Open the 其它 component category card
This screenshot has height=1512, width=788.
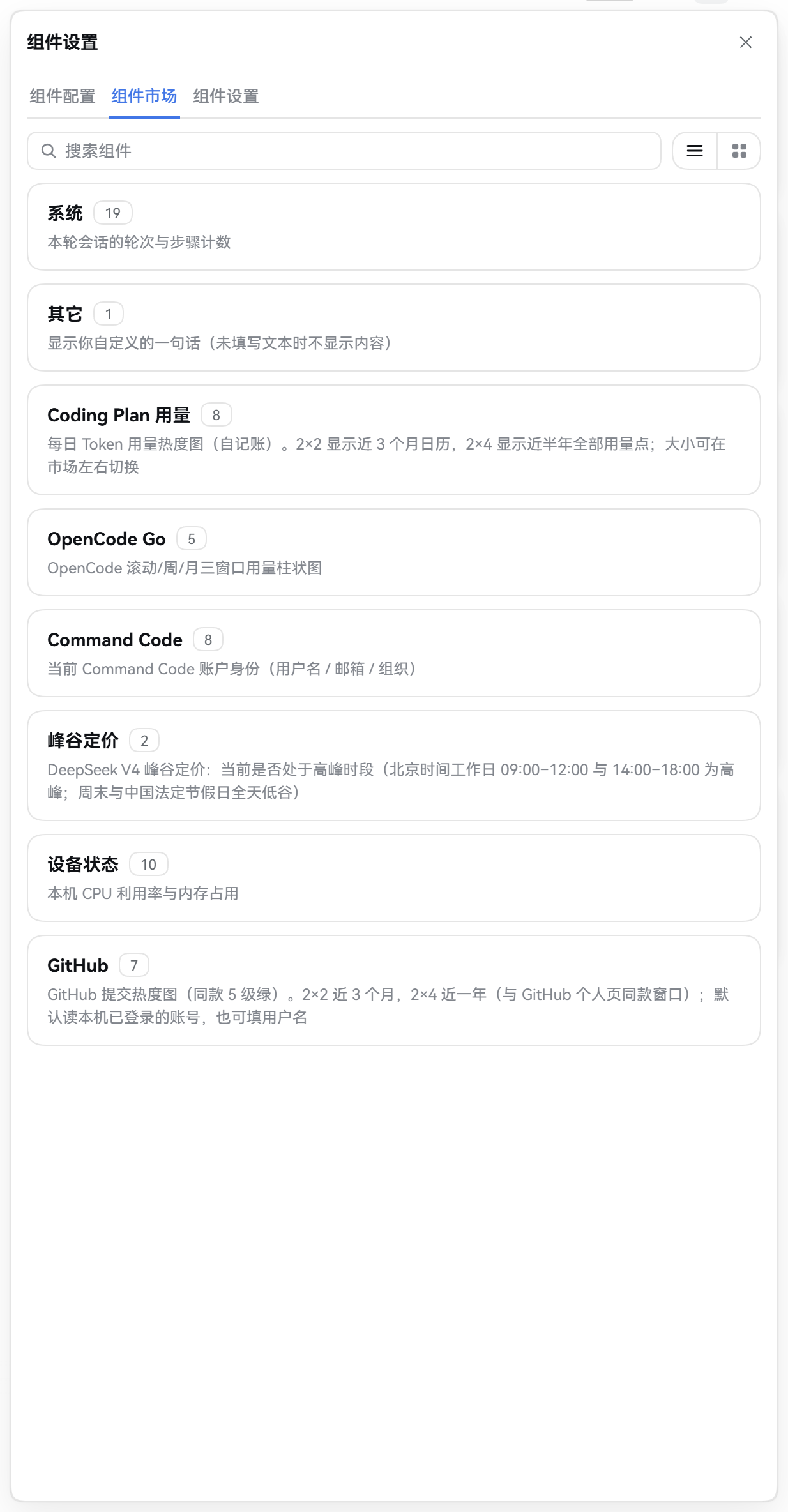coord(394,328)
